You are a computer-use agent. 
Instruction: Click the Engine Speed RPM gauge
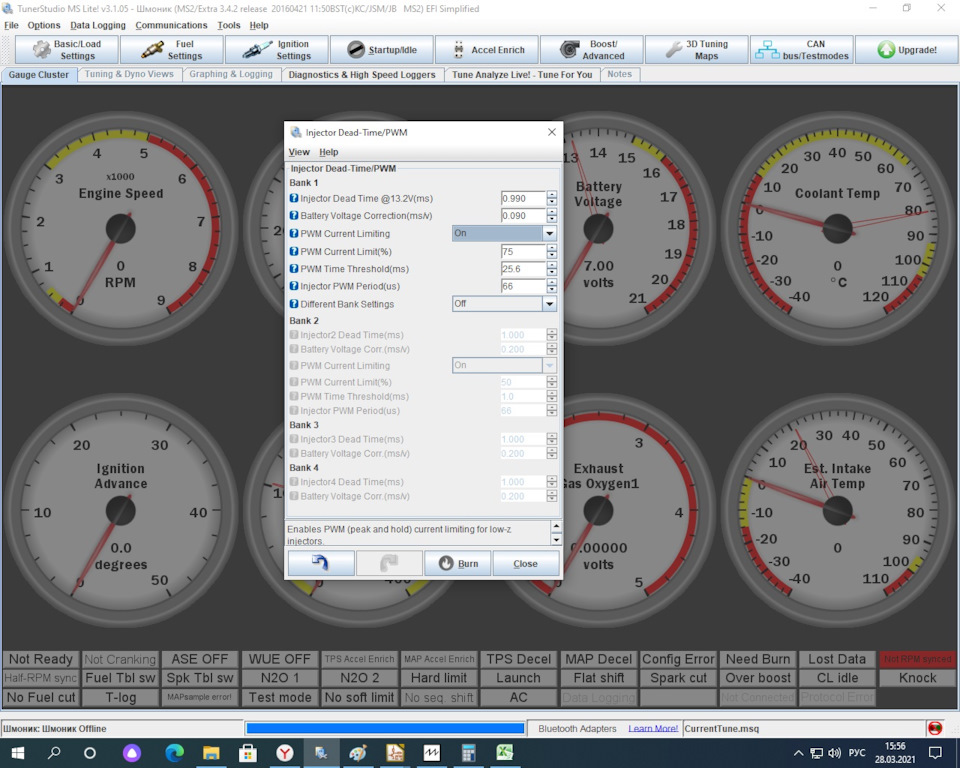[x=121, y=228]
